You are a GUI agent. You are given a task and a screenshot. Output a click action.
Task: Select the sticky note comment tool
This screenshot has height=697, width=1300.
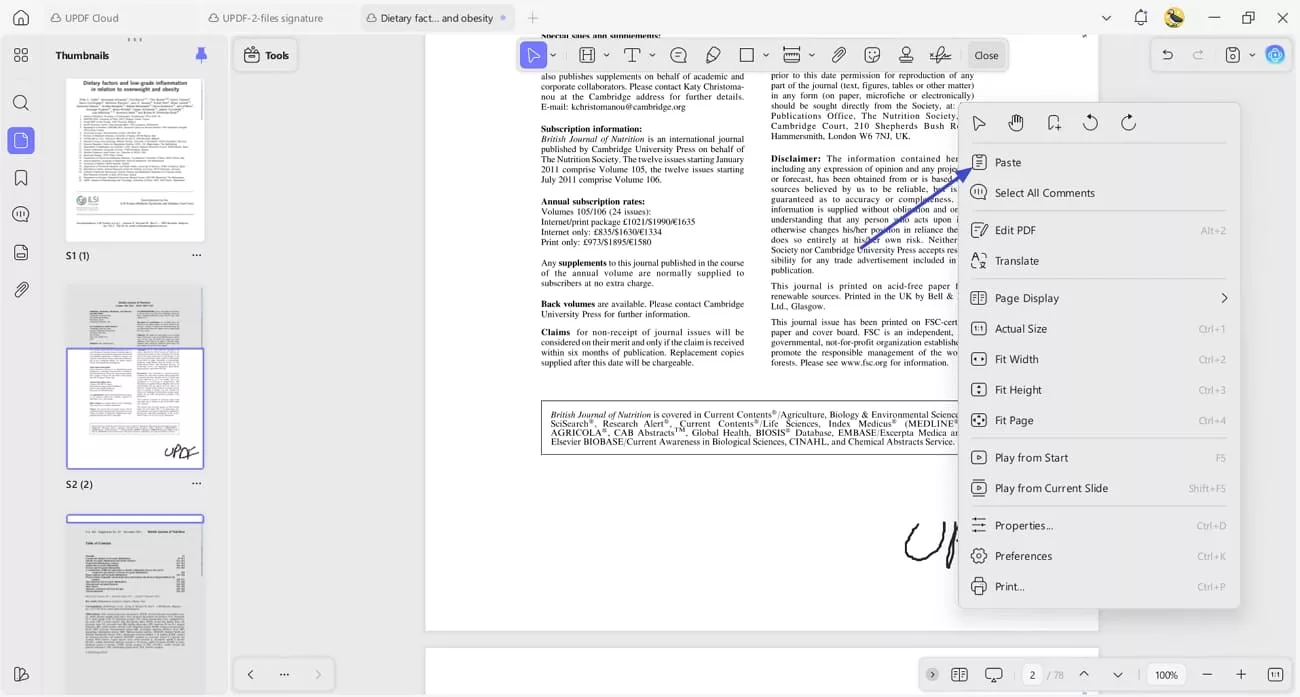click(678, 55)
